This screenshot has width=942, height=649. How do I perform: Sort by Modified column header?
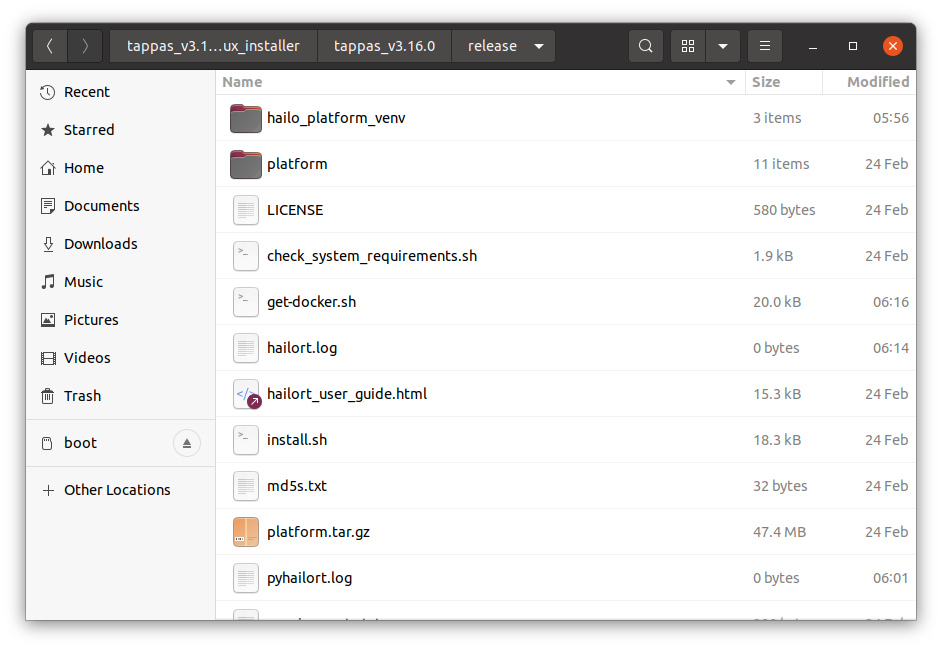tap(877, 82)
